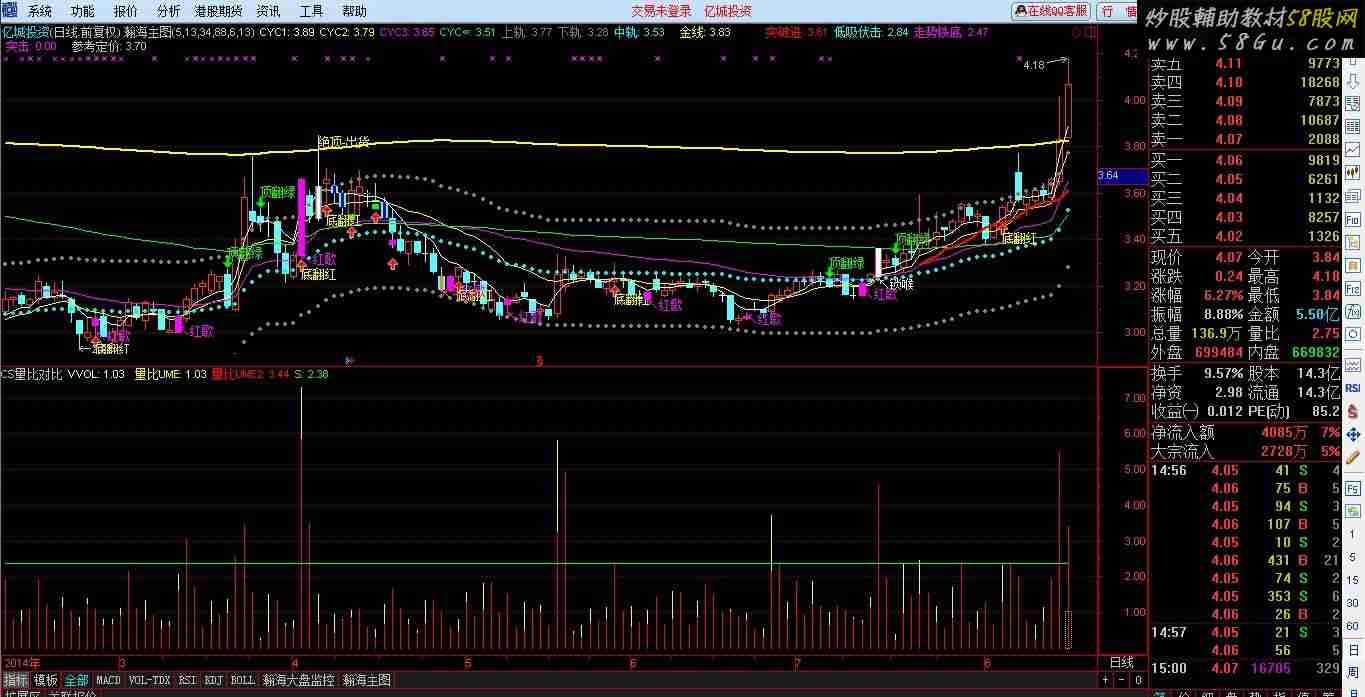Click the circular refresh icon in right toolbar
Viewport: 1365px width, 697px height.
(1352, 333)
